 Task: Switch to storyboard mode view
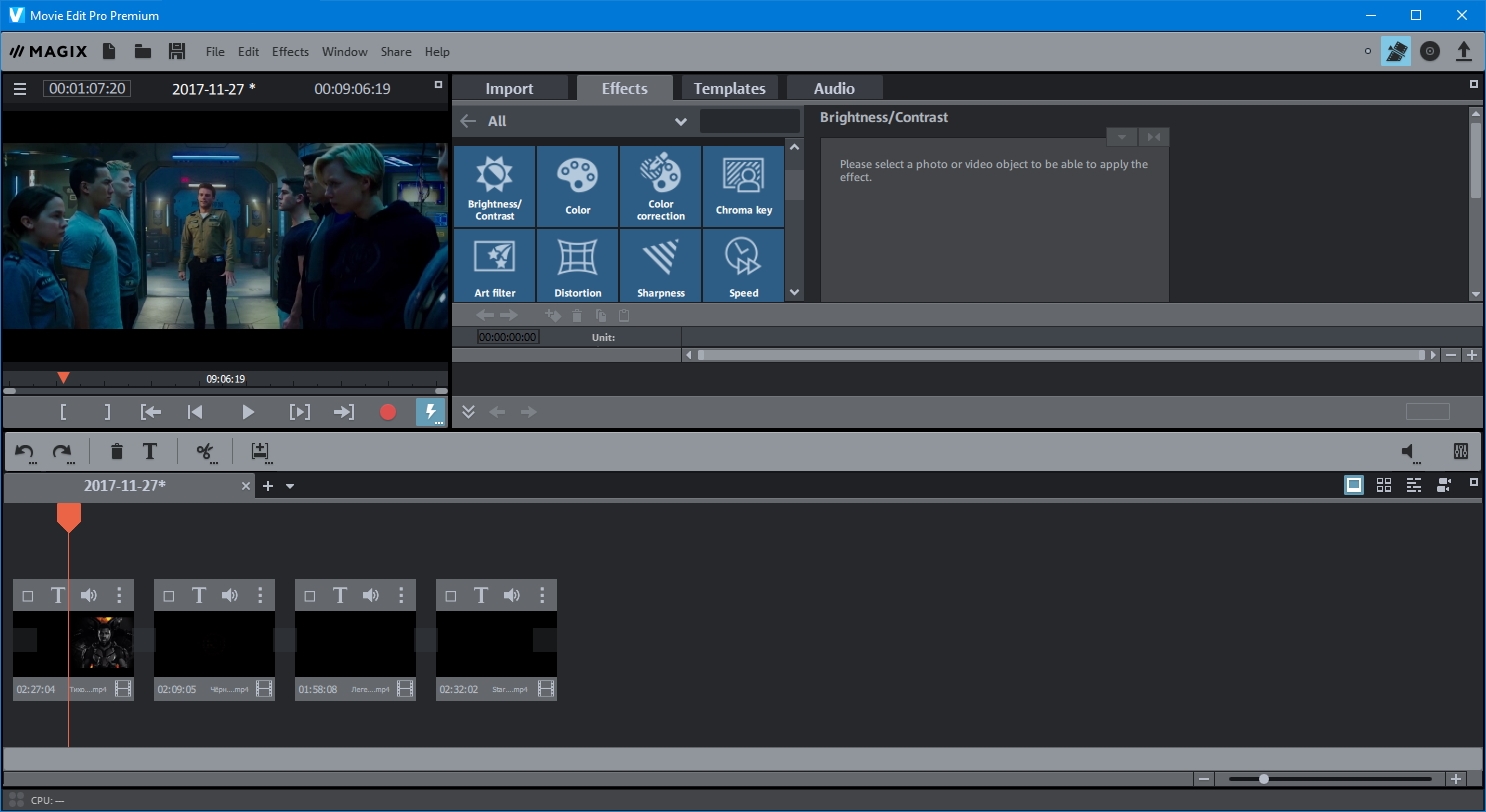(x=1353, y=485)
